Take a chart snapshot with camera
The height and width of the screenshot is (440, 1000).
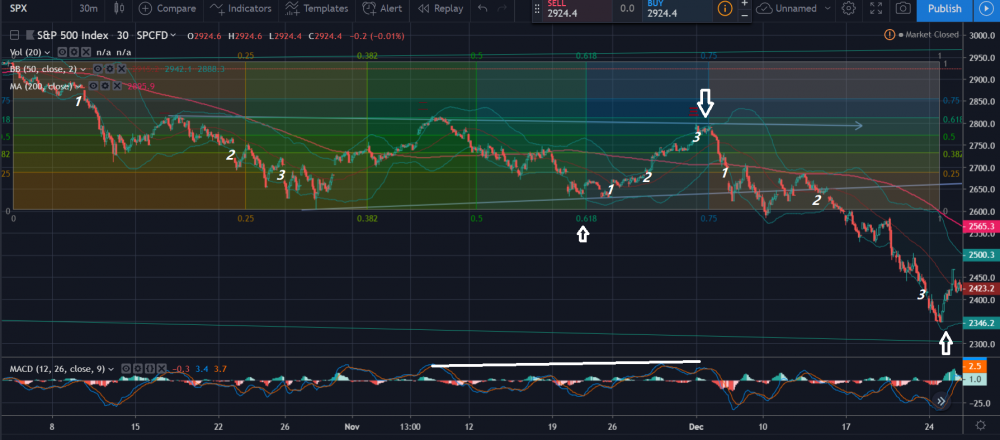(903, 9)
